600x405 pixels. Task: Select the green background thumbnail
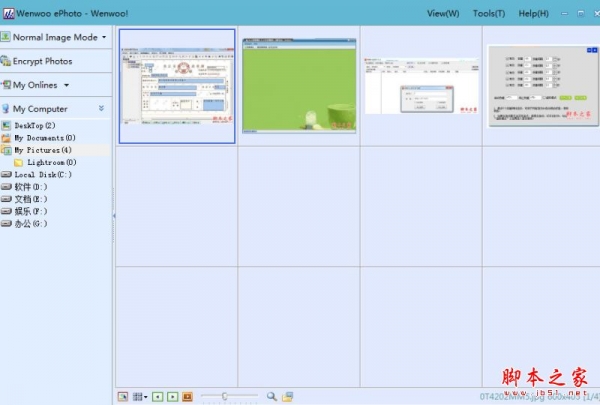pyautogui.click(x=299, y=86)
